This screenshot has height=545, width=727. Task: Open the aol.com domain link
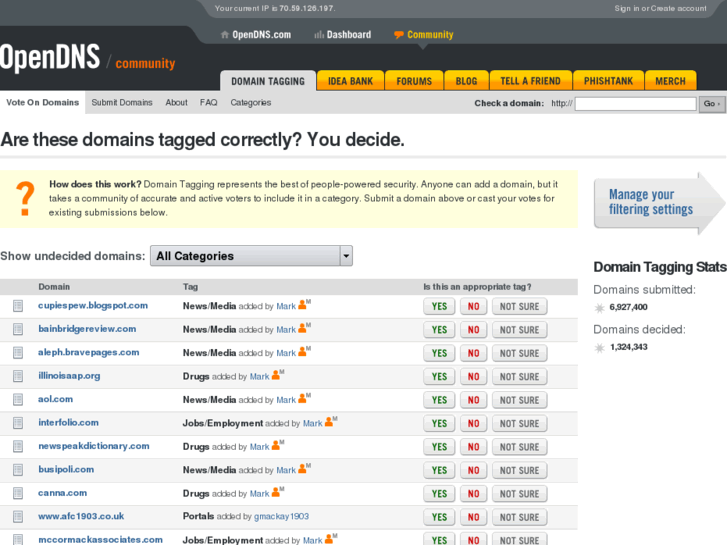(x=55, y=399)
